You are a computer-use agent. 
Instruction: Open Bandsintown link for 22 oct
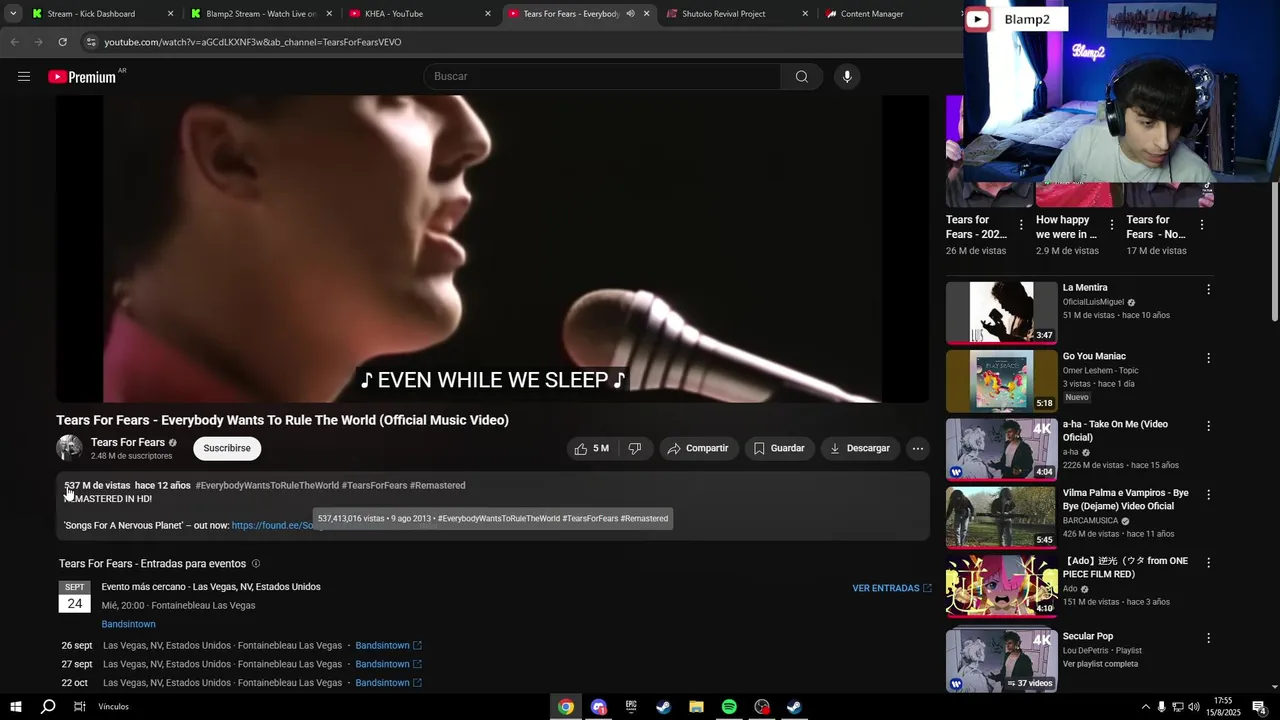click(x=389, y=683)
